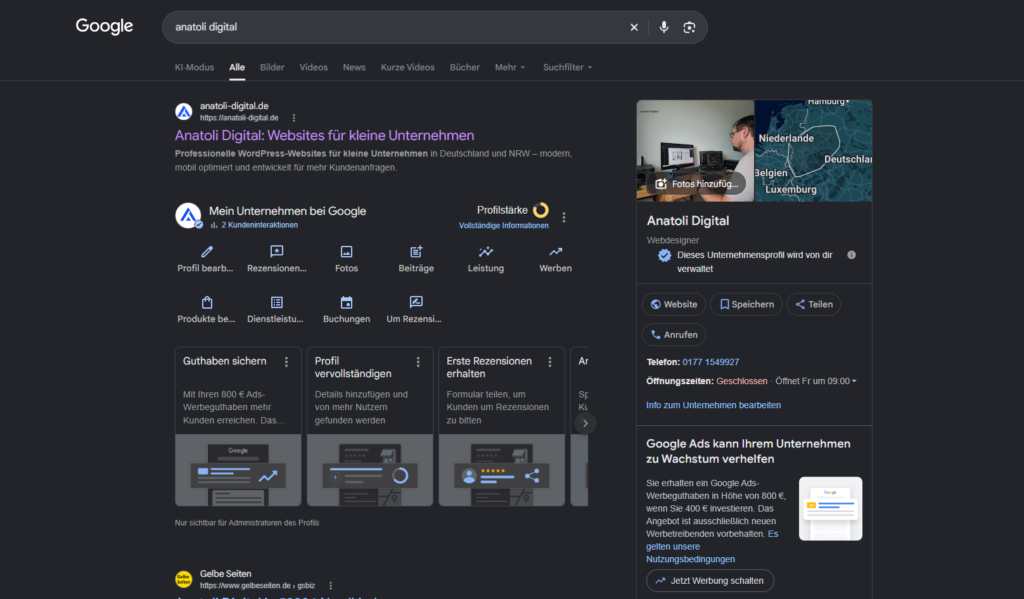1024x599 pixels.
Task: Open Profil bearbeiten pencil icon
Action: (x=206, y=251)
